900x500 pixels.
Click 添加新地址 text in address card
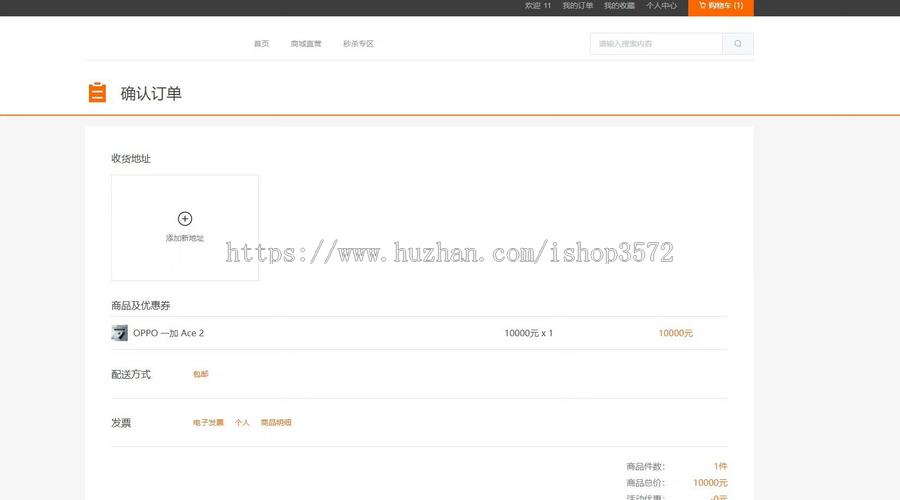(185, 238)
